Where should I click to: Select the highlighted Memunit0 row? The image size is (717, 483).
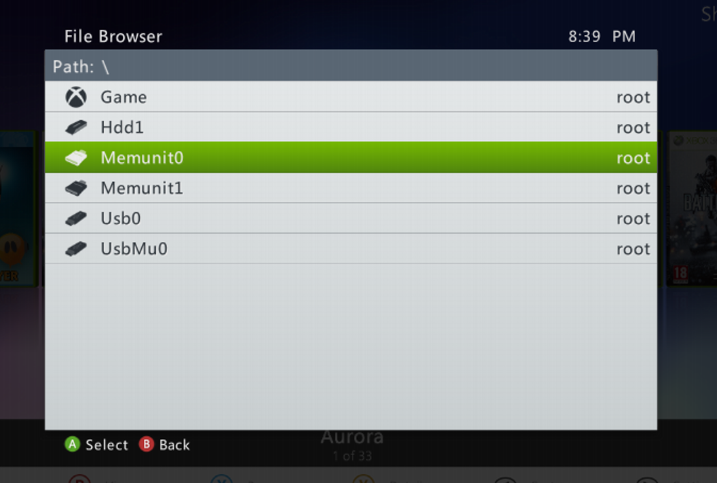pyautogui.click(x=351, y=157)
